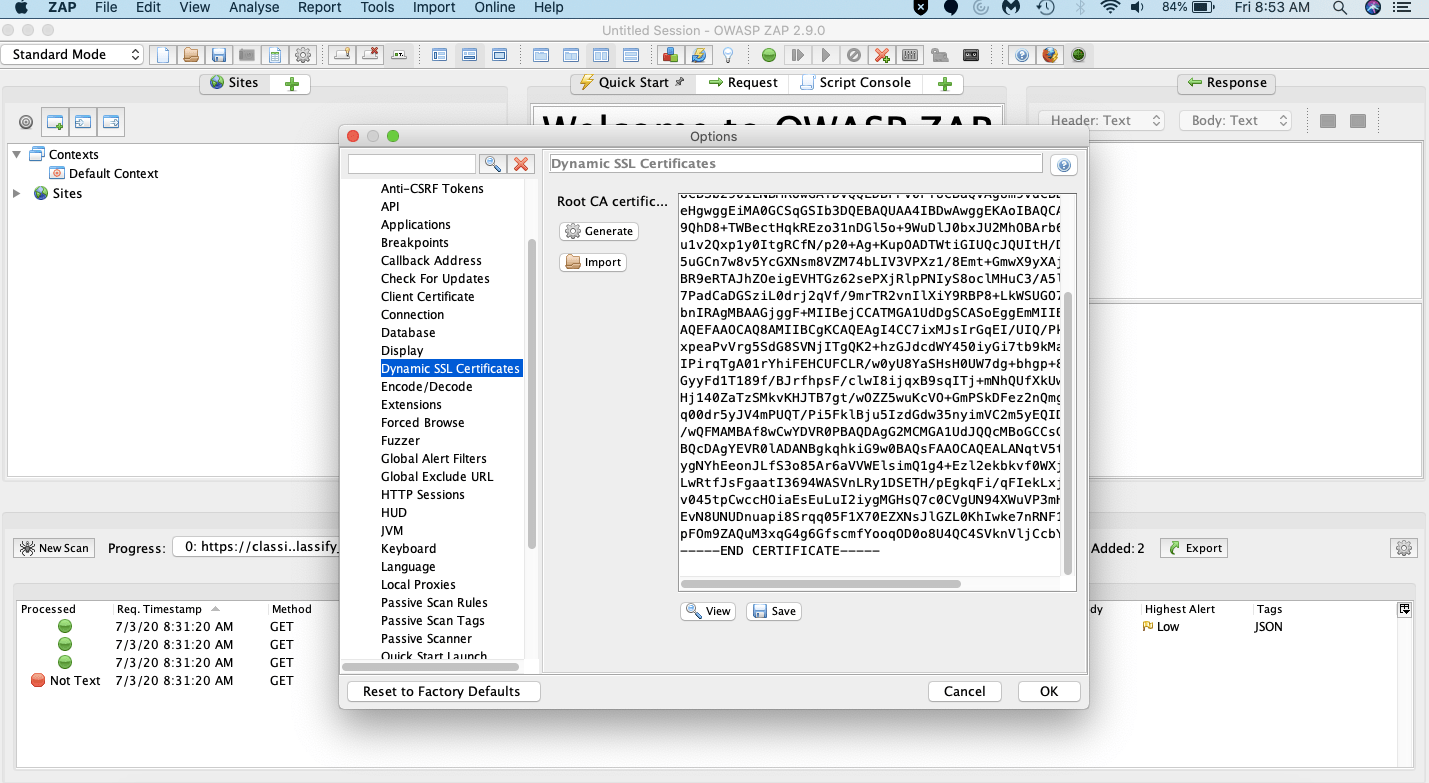Click the Bin request and response icon
This screenshot has width=1429, height=783.
click(x=853, y=55)
